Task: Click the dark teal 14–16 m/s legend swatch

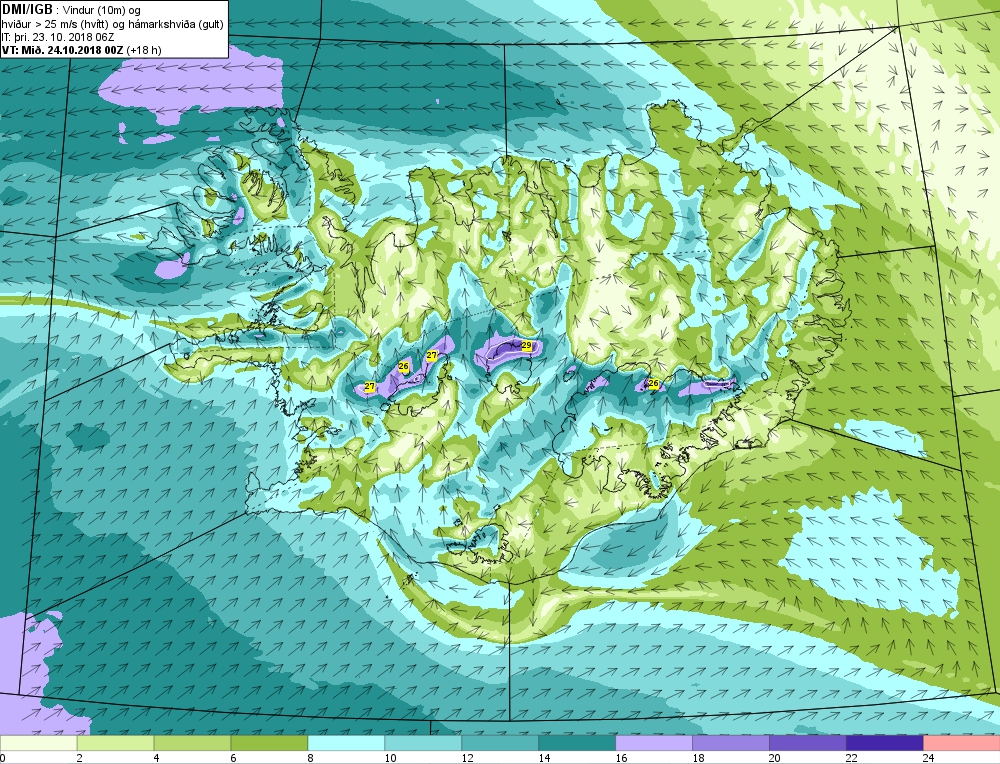Action: 577,743
